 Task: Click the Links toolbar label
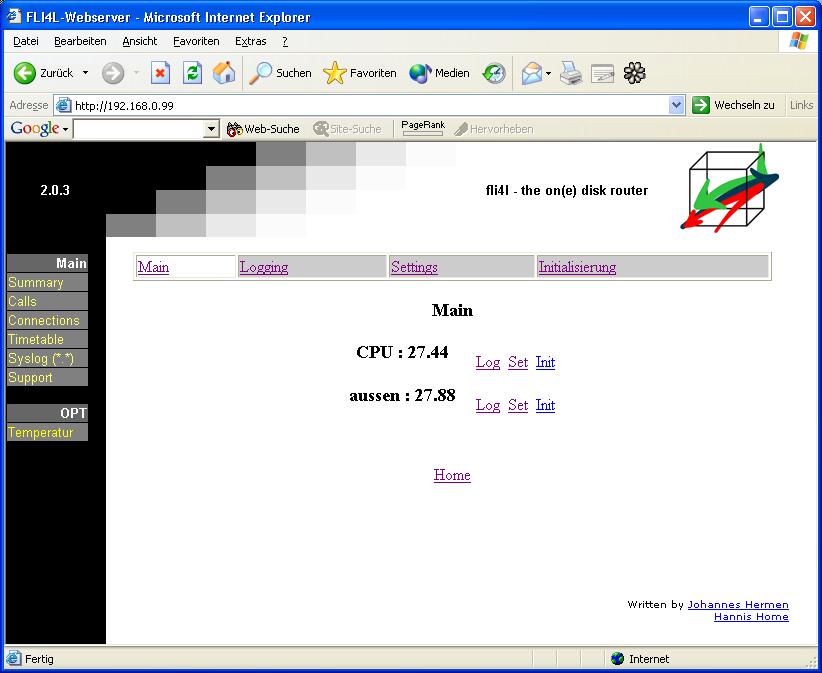[x=801, y=105]
